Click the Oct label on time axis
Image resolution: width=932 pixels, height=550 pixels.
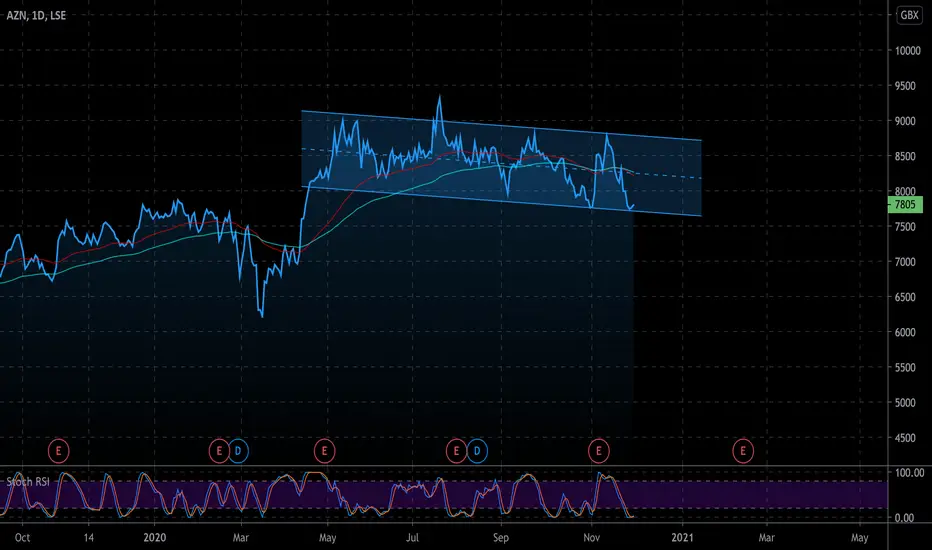(x=23, y=538)
